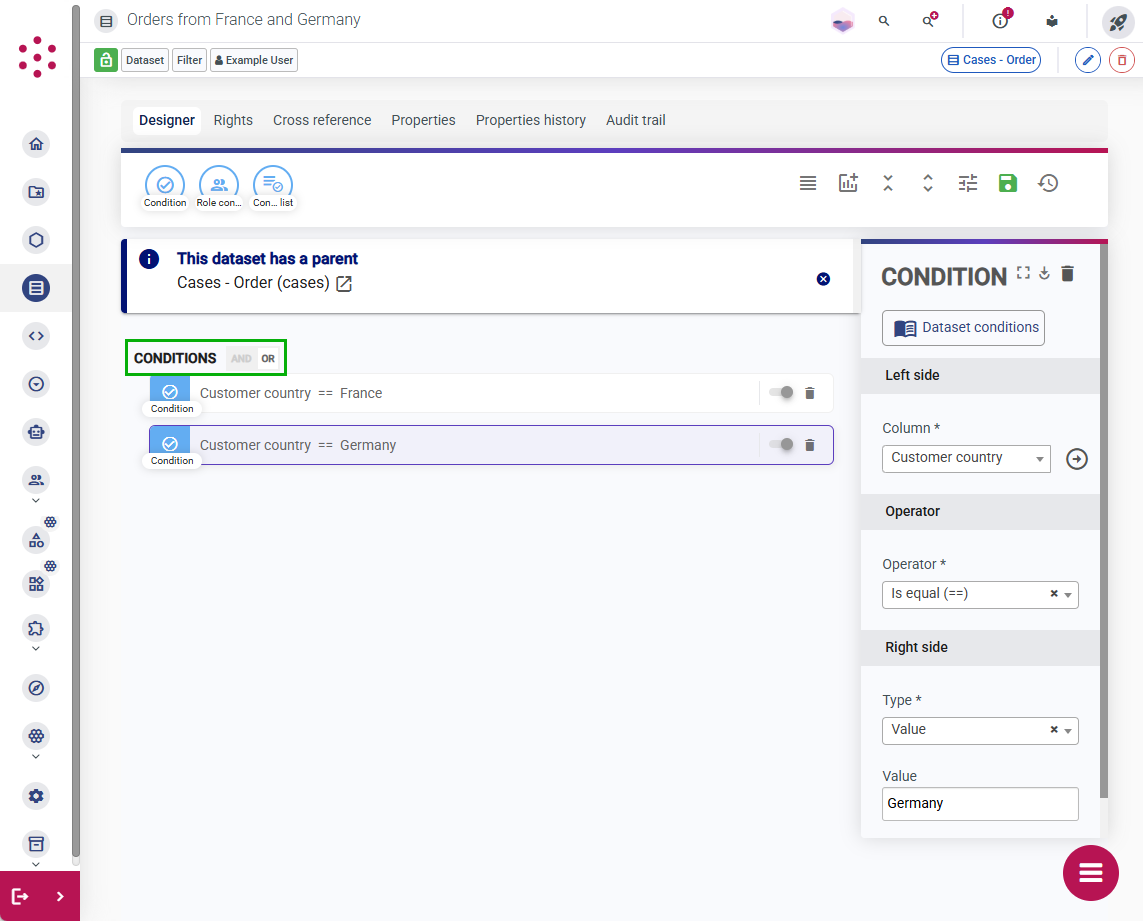Viewport: 1143px width, 921px height.
Task: Open the Audit trail tab
Action: 636,120
